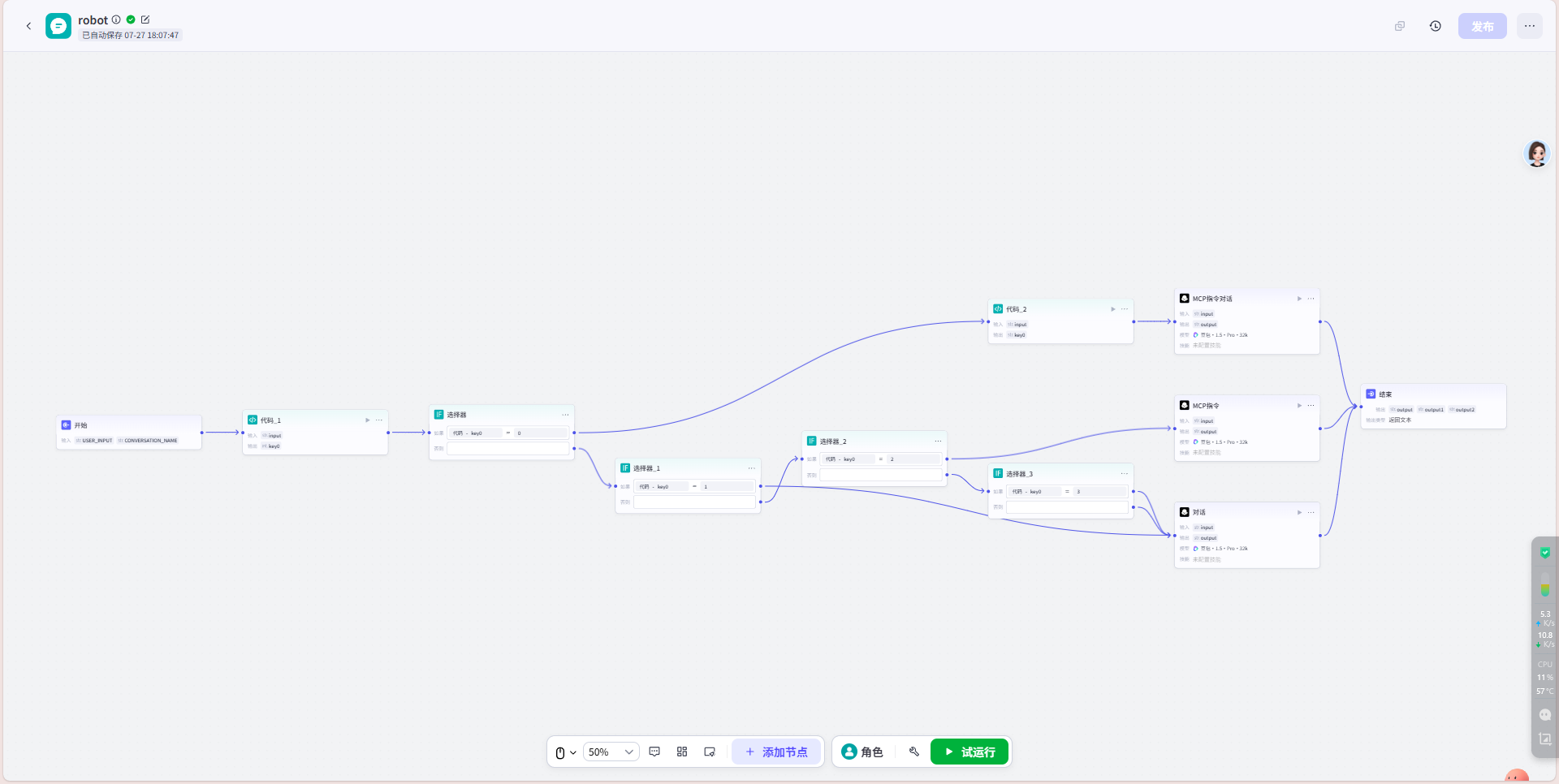The width and height of the screenshot is (1559, 784).
Task: Open the more options ellipsis menu
Action: pos(1529,26)
